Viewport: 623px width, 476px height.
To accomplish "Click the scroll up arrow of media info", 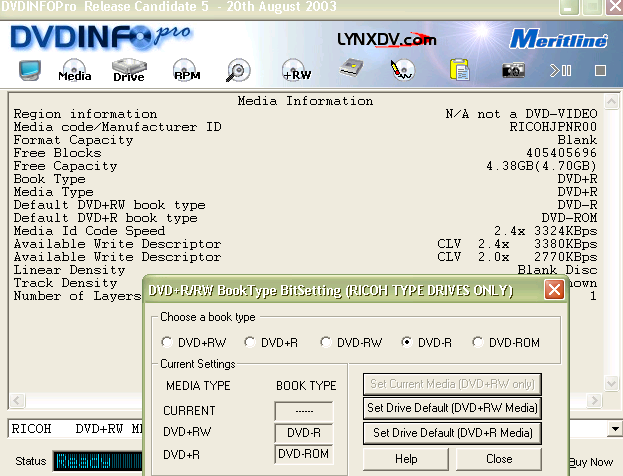I will pos(611,102).
